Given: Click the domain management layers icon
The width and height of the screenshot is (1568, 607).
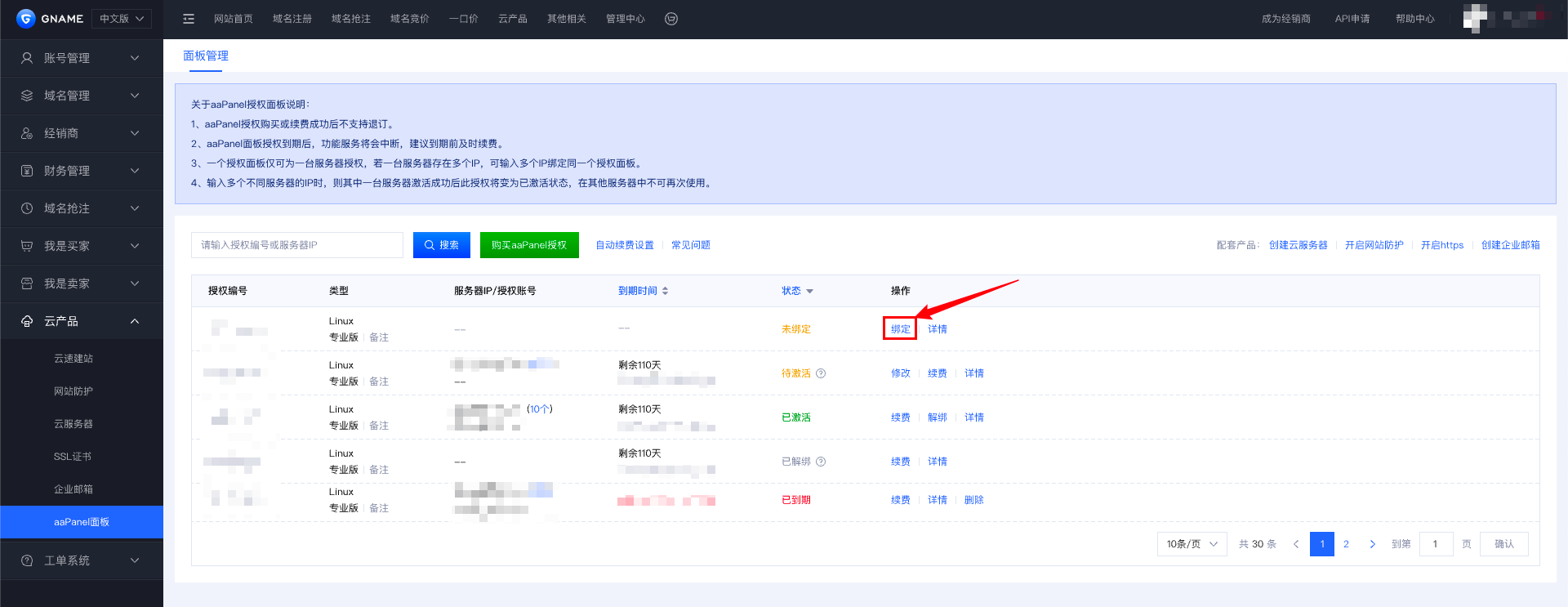Looking at the screenshot, I should point(27,96).
